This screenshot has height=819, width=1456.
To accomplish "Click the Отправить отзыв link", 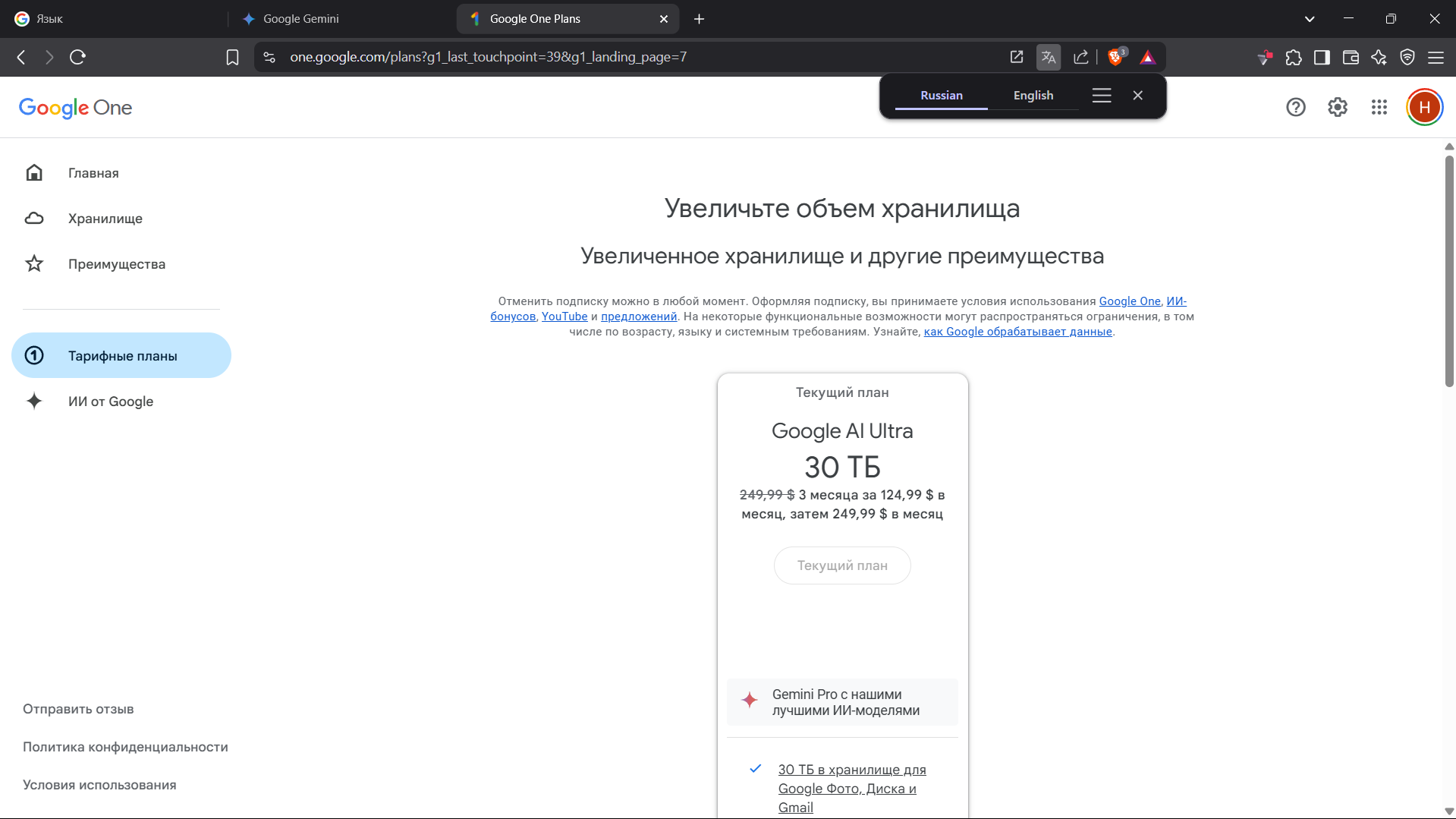I will [x=78, y=709].
